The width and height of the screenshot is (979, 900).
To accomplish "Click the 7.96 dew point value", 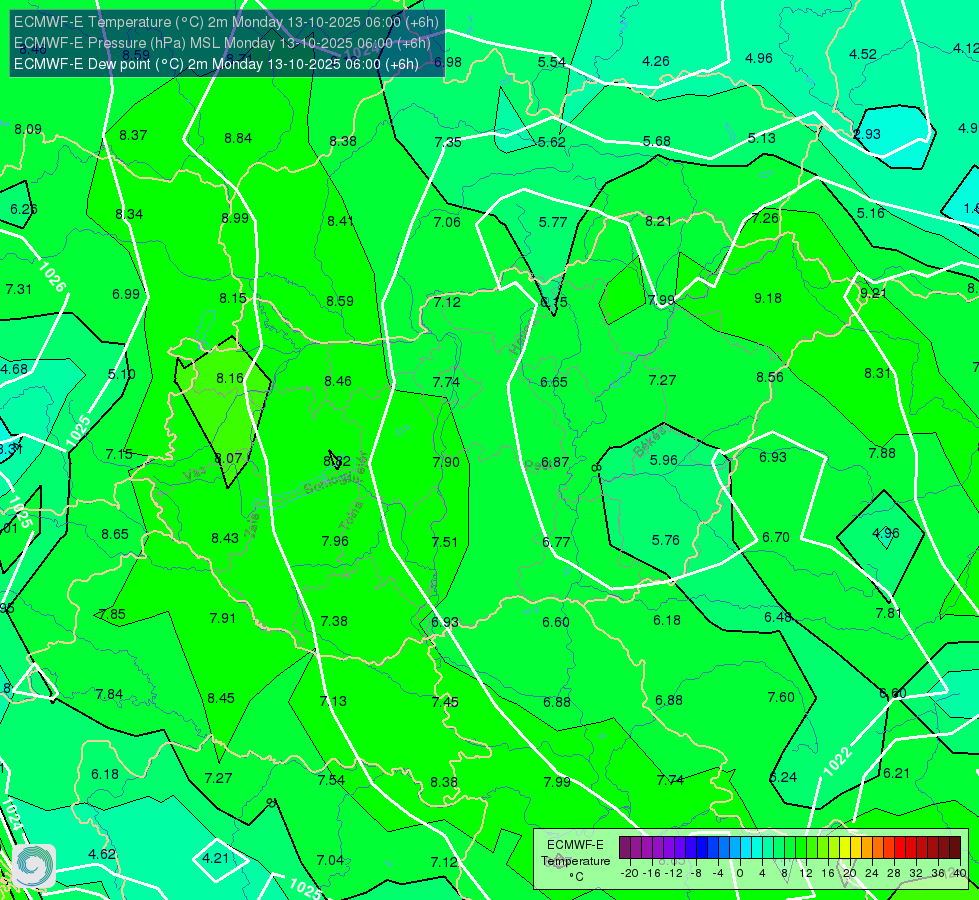I will point(335,541).
